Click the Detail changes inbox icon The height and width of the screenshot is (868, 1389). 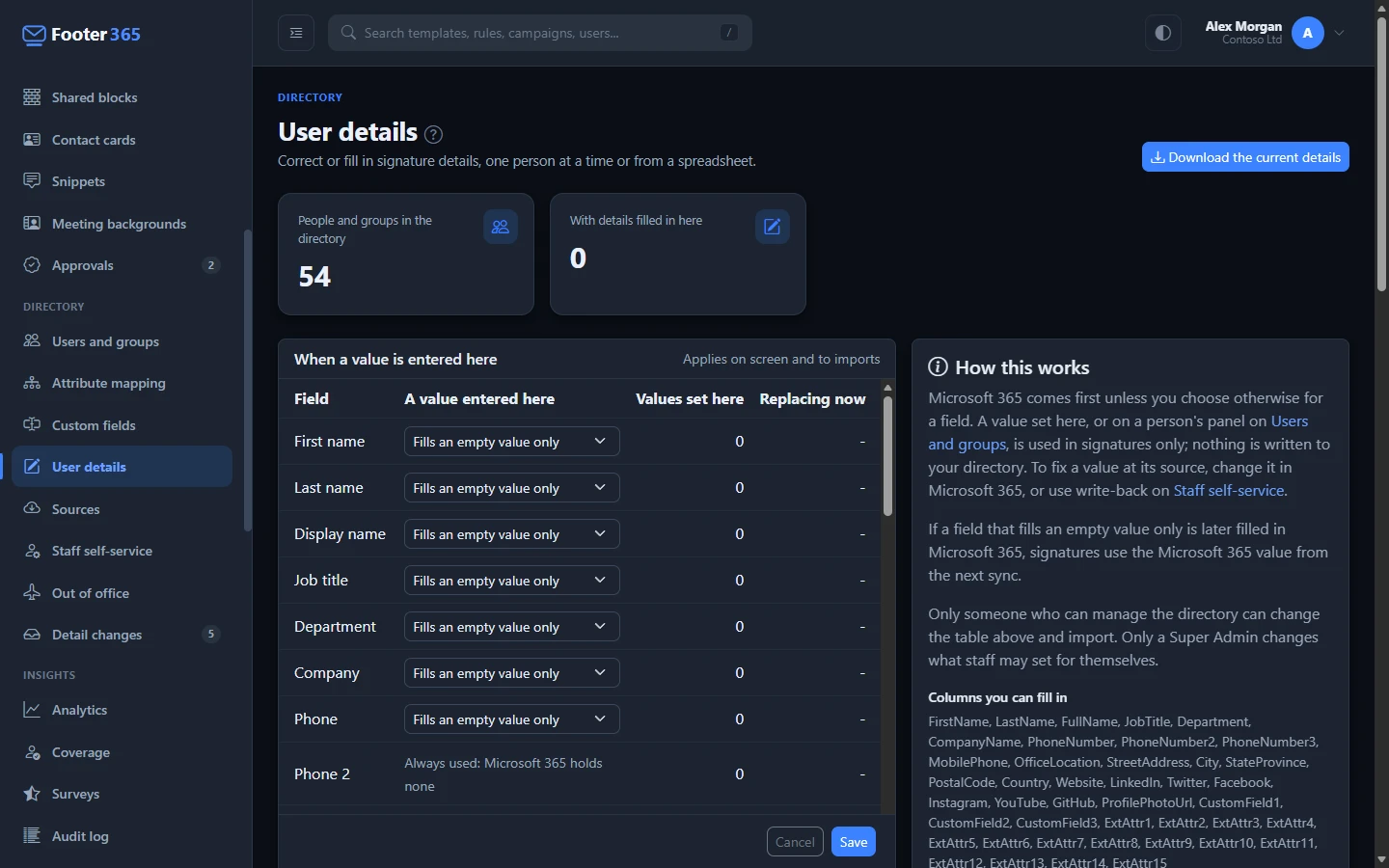[32, 635]
